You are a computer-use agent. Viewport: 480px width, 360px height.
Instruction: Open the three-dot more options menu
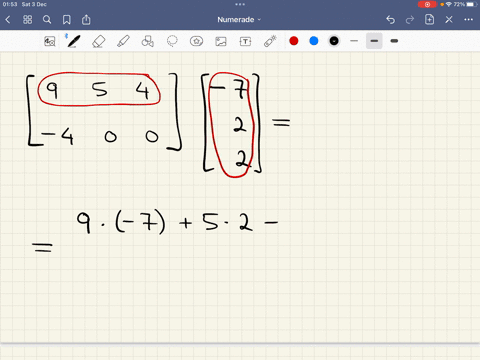point(468,20)
